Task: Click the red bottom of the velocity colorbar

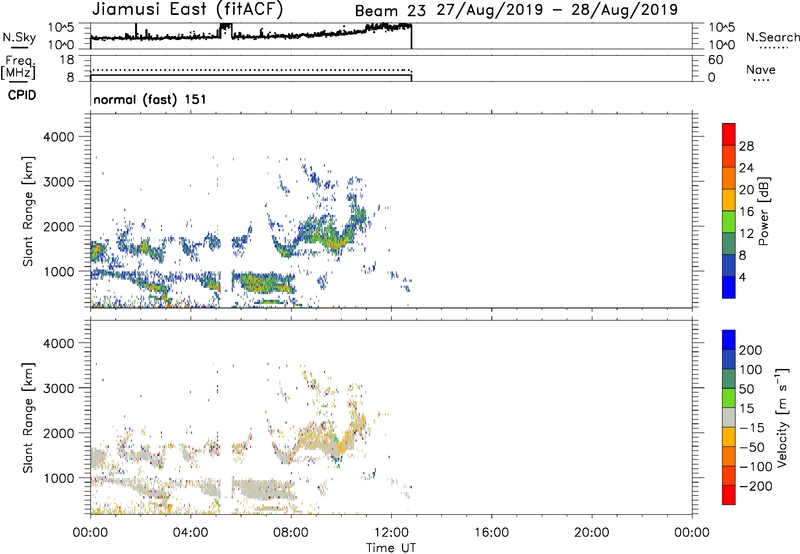Action: tap(729, 495)
